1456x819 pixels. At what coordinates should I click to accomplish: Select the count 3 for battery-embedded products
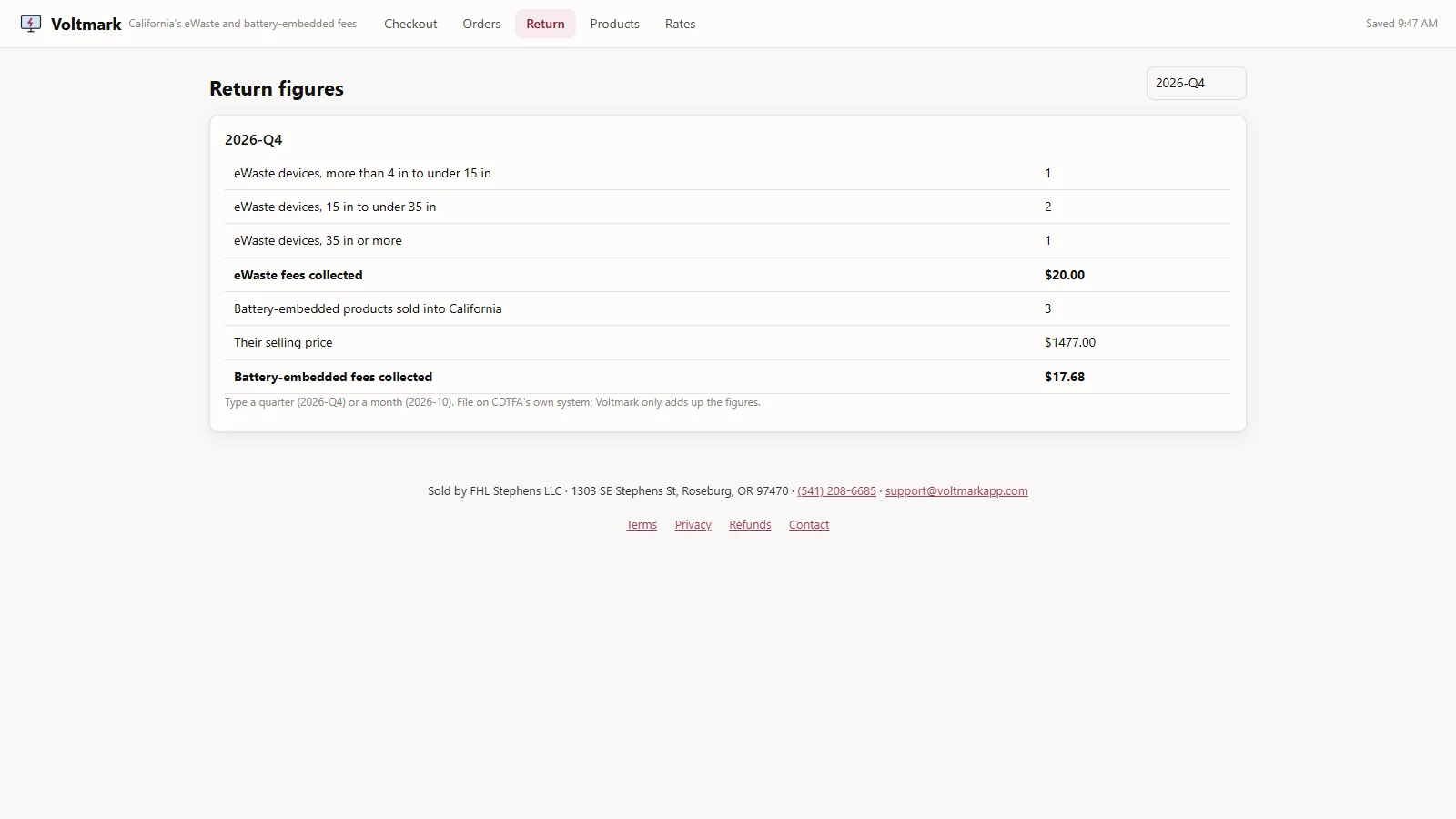click(x=1048, y=308)
